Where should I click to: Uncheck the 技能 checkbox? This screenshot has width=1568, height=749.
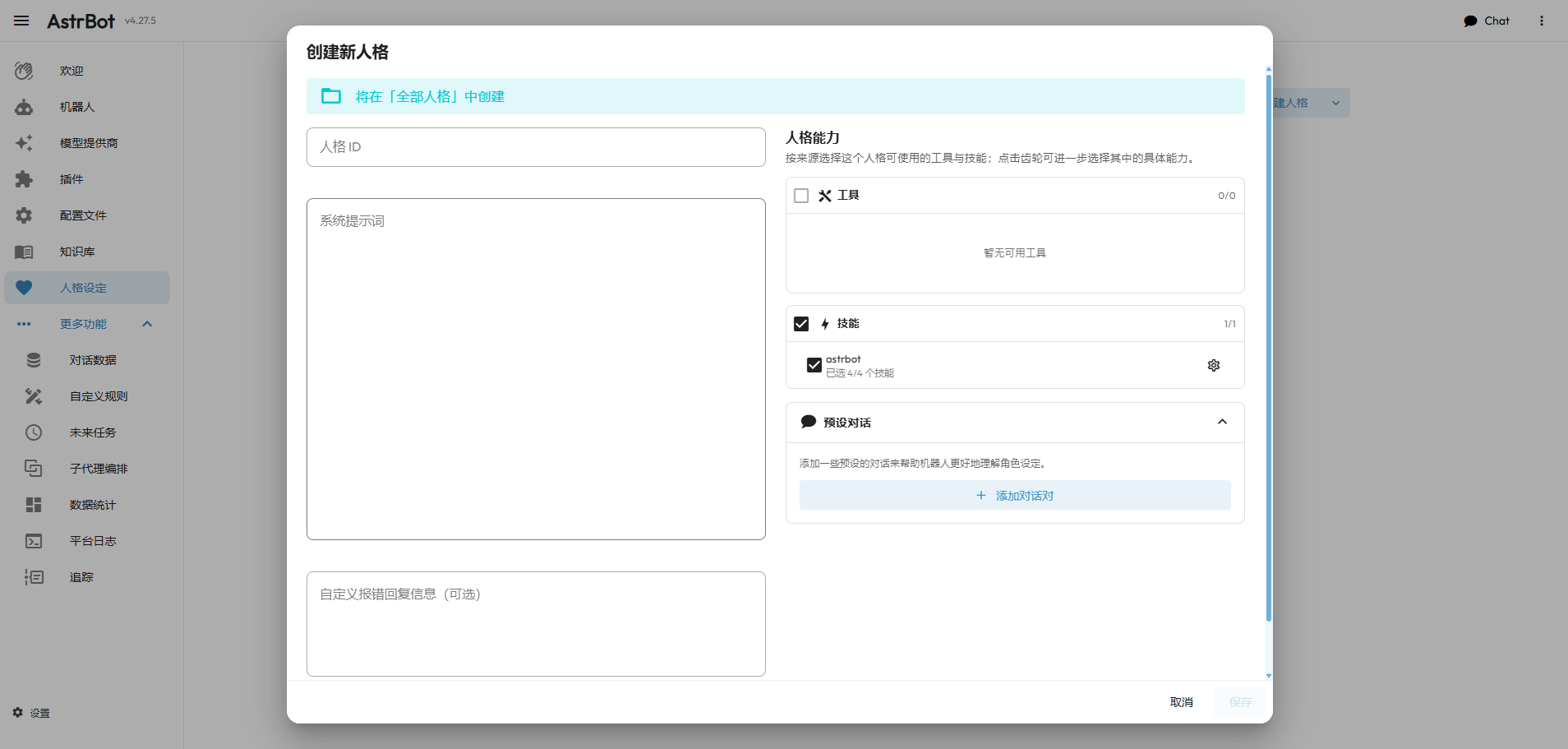[801, 324]
